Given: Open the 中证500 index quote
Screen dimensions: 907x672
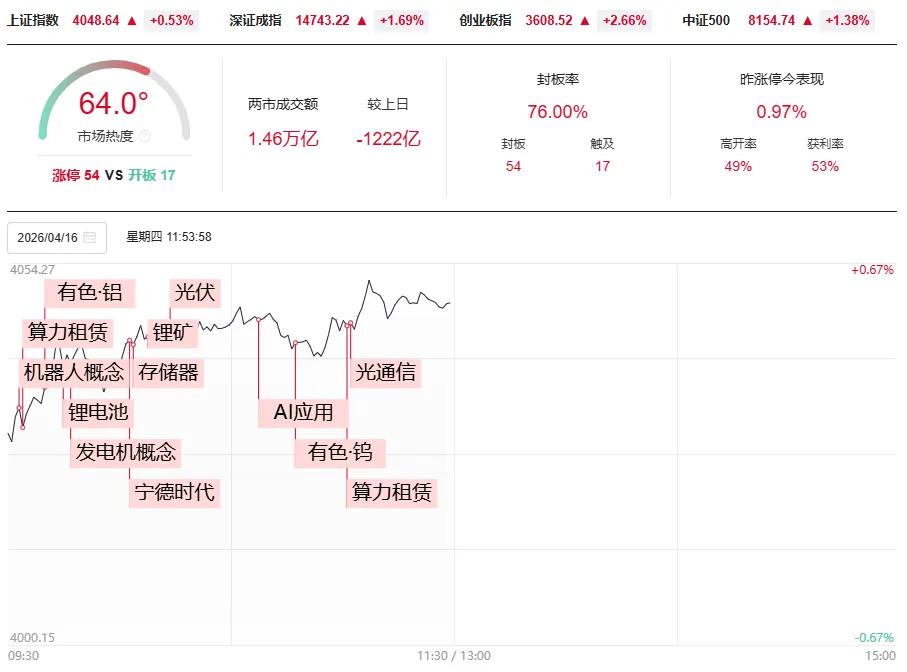Looking at the screenshot, I should (706, 20).
